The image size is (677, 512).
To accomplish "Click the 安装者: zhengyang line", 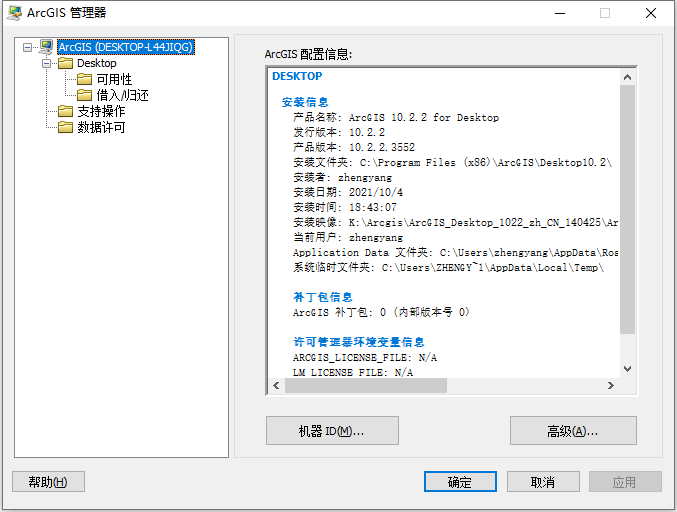I will tap(342, 177).
